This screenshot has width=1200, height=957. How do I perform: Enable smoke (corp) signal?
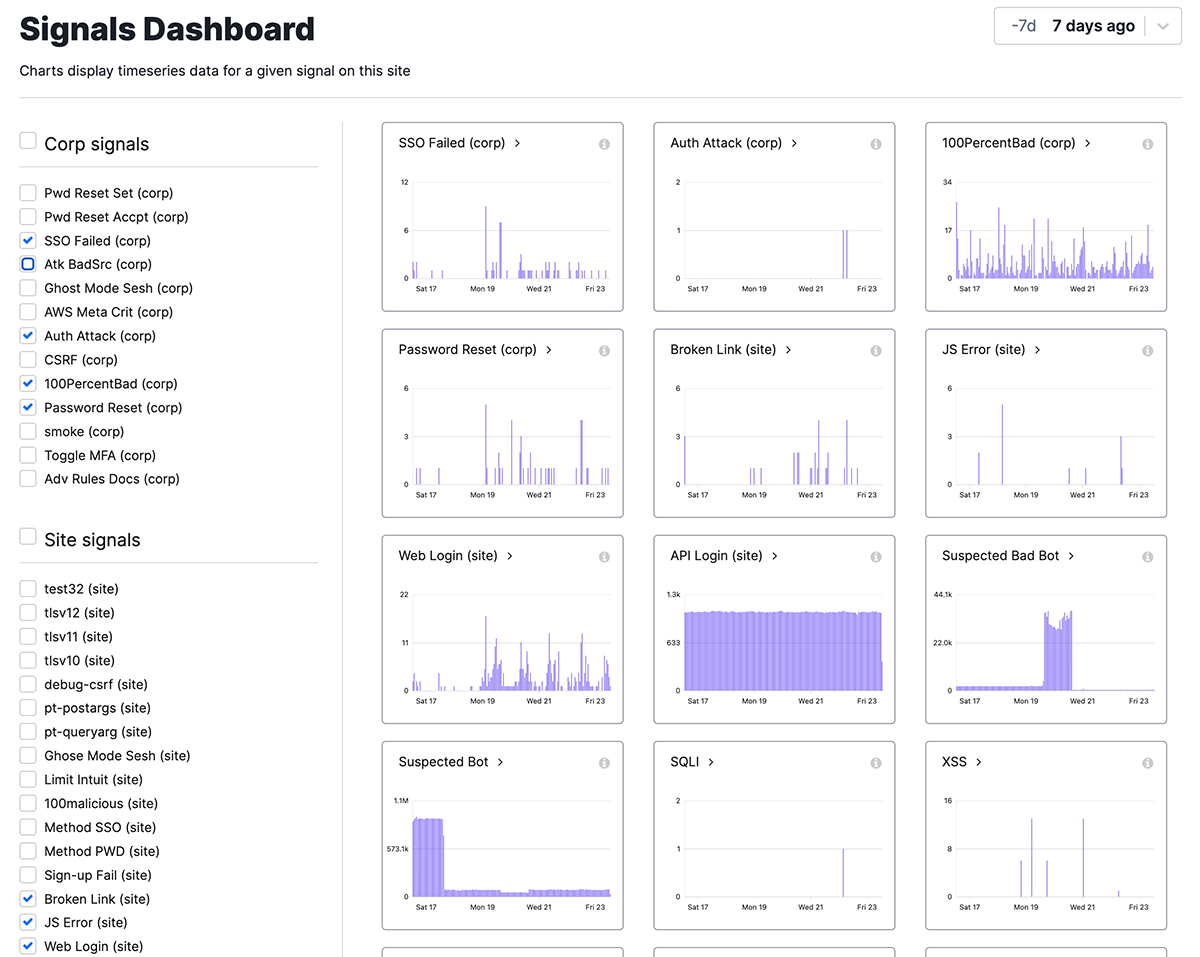[28, 431]
